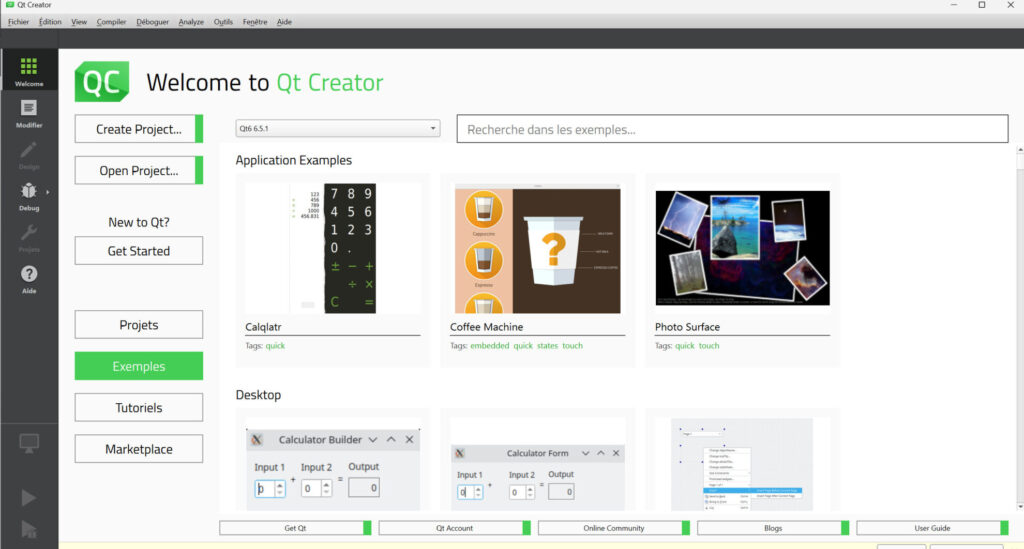
Task: Open the Marketplace tab button
Action: pyautogui.click(x=138, y=449)
